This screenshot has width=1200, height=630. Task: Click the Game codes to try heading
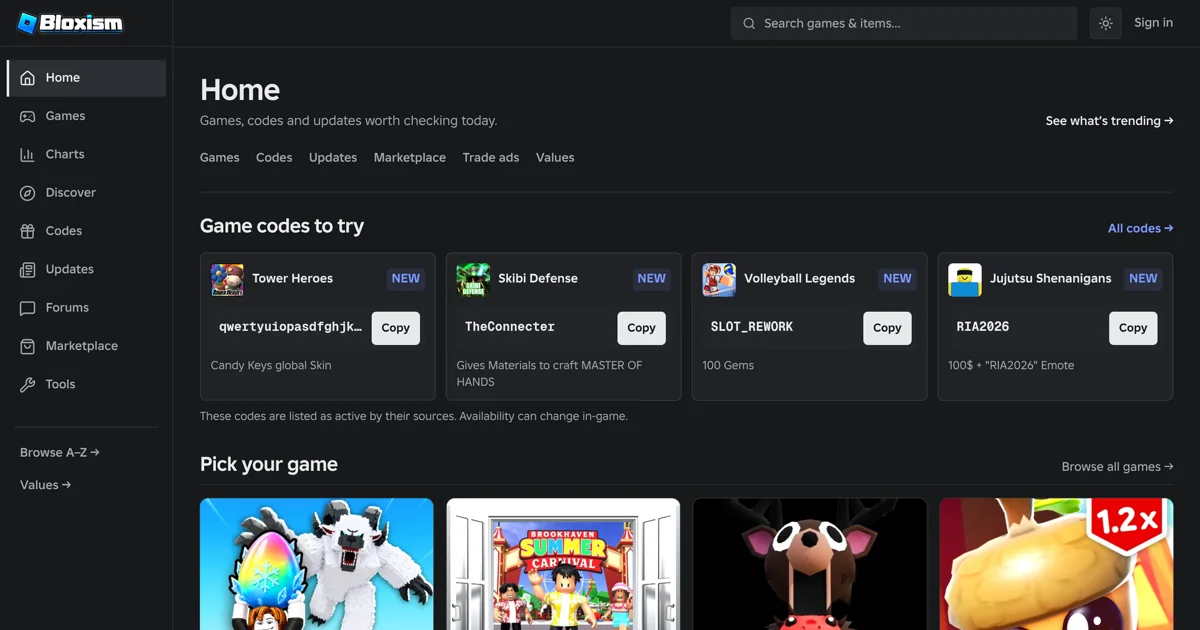pyautogui.click(x=282, y=227)
